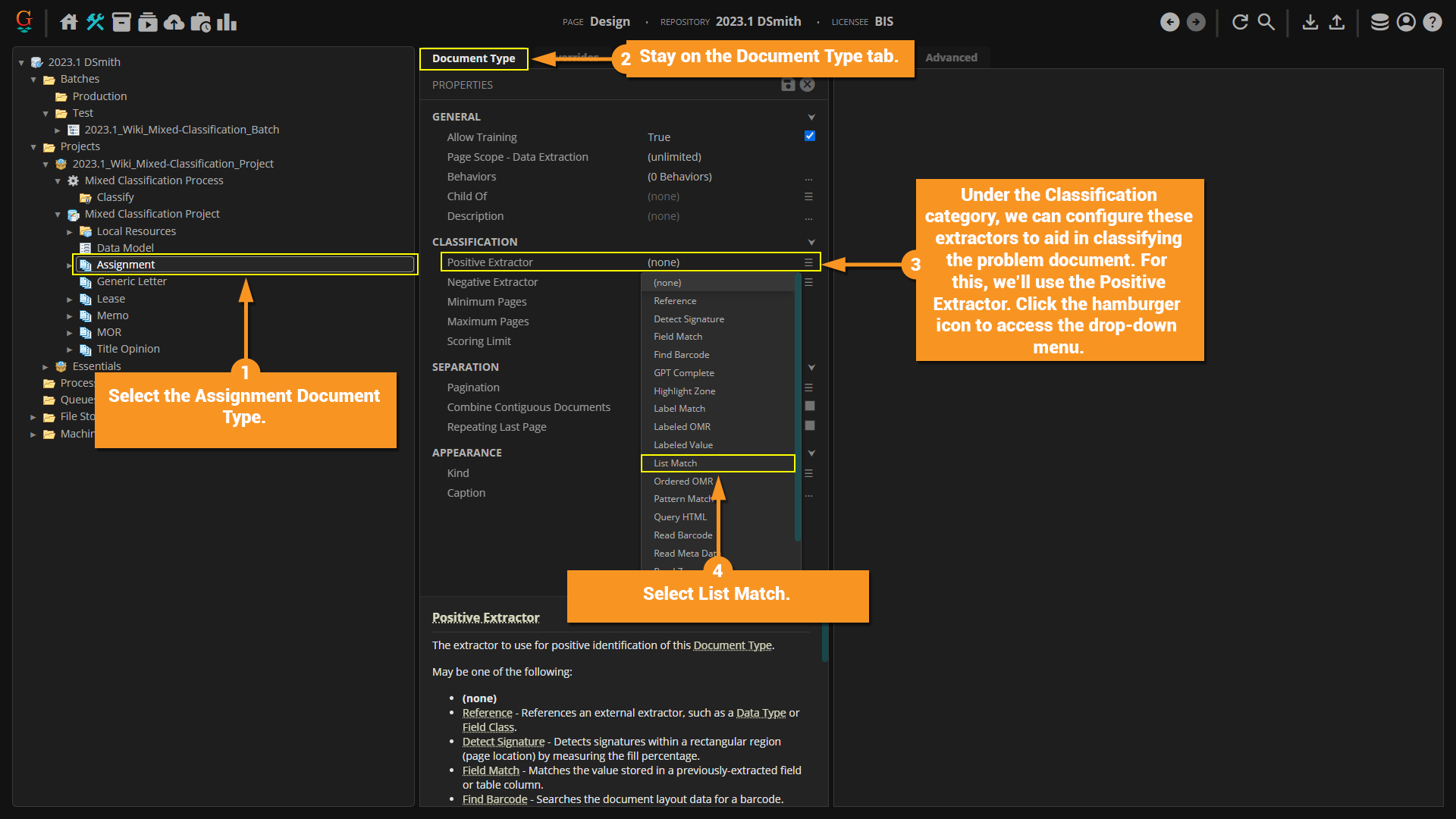Image resolution: width=1456 pixels, height=819 pixels.
Task: Open the Batches archive box icon
Action: pos(122,22)
